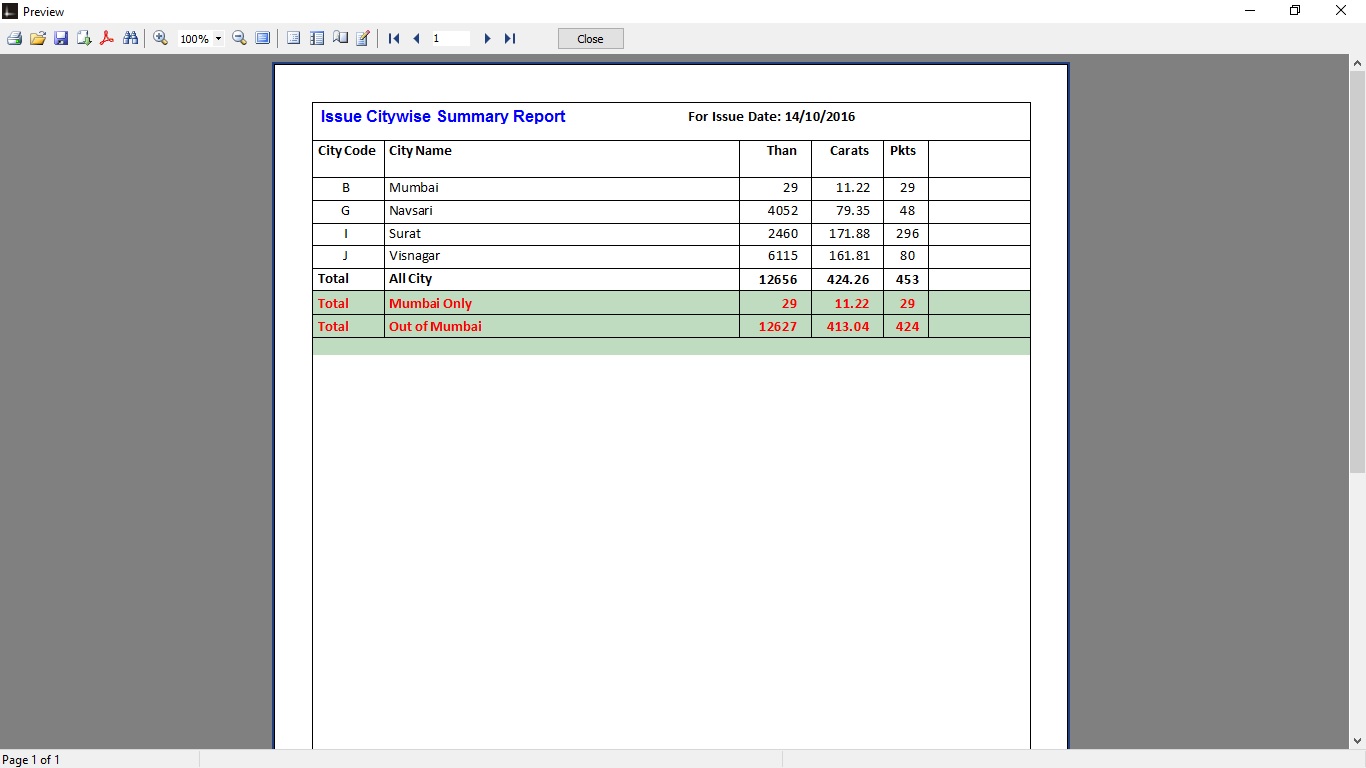This screenshot has height=768, width=1366.
Task: Click Surat Pkts value 296
Action: (907, 234)
